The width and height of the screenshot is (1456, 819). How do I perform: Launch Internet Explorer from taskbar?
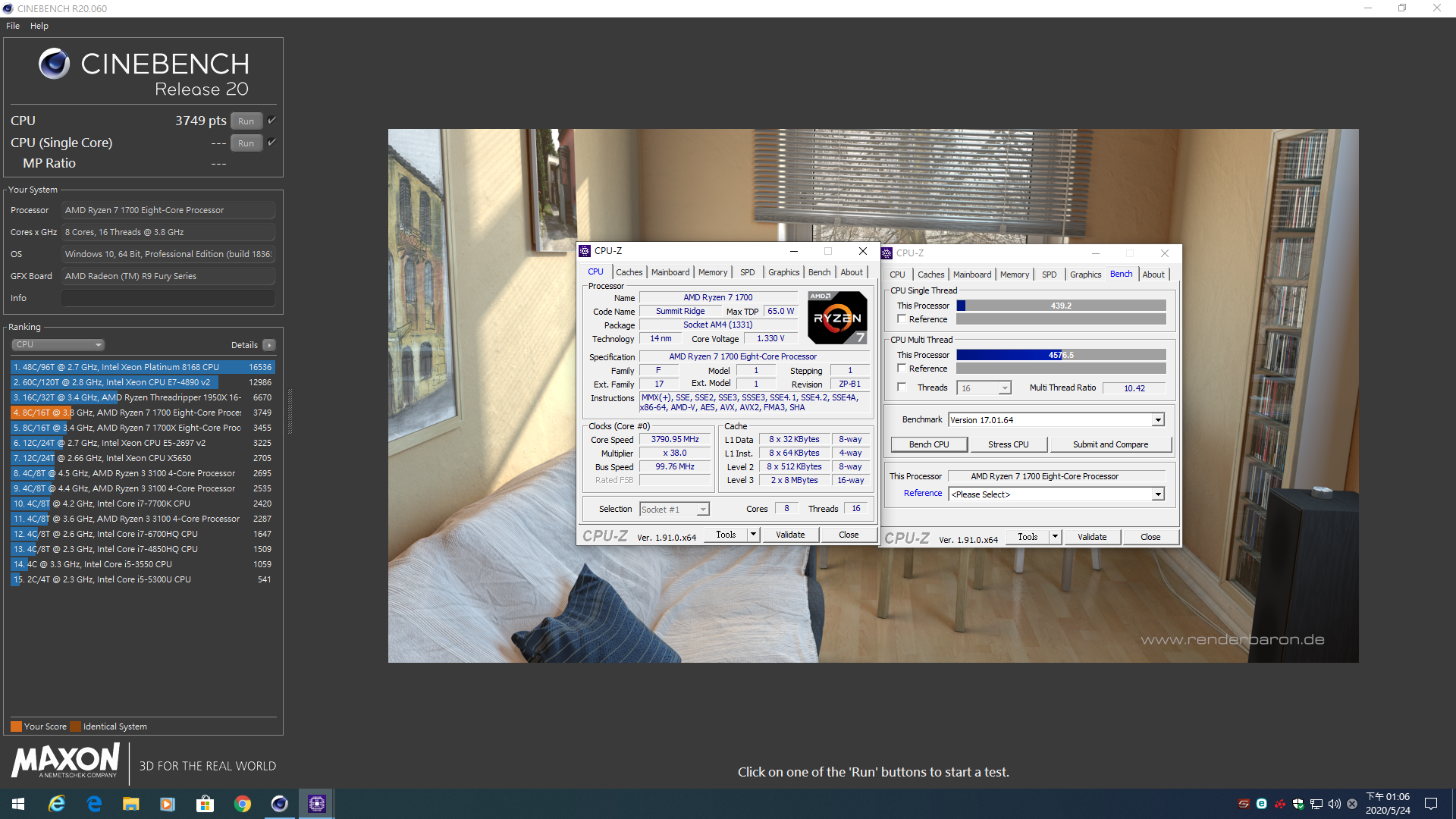coord(57,804)
